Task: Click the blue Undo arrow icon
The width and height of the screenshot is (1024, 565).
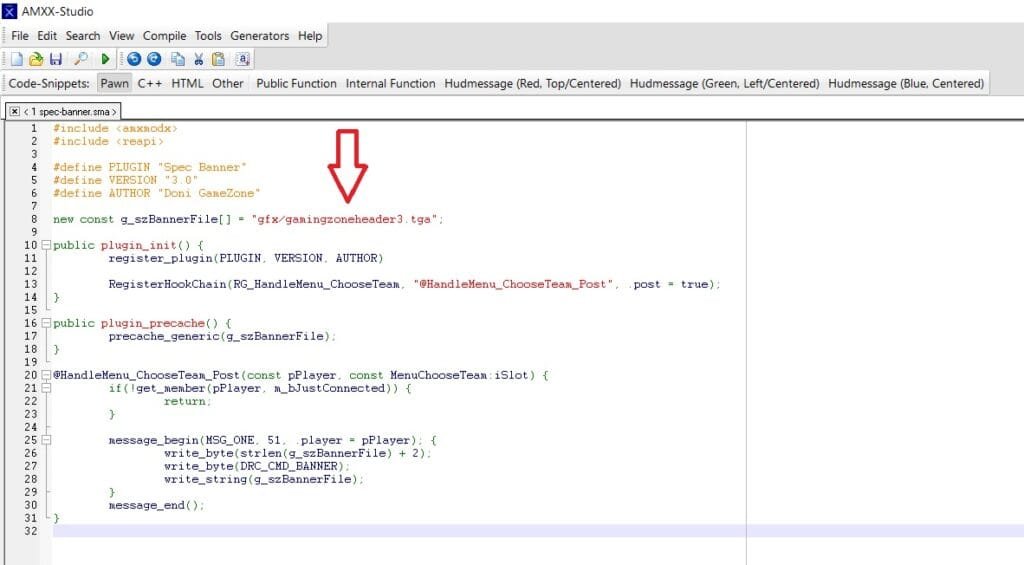Action: pos(134,59)
